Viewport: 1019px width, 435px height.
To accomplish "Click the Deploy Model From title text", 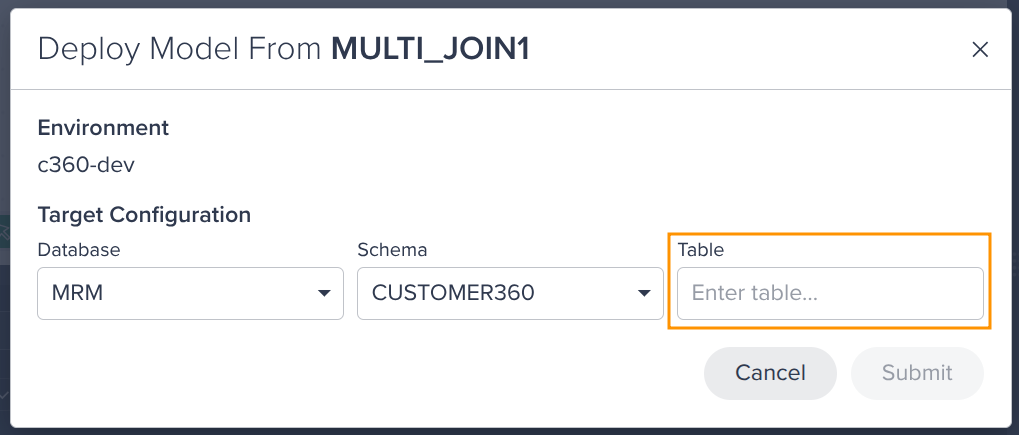I will coord(180,49).
